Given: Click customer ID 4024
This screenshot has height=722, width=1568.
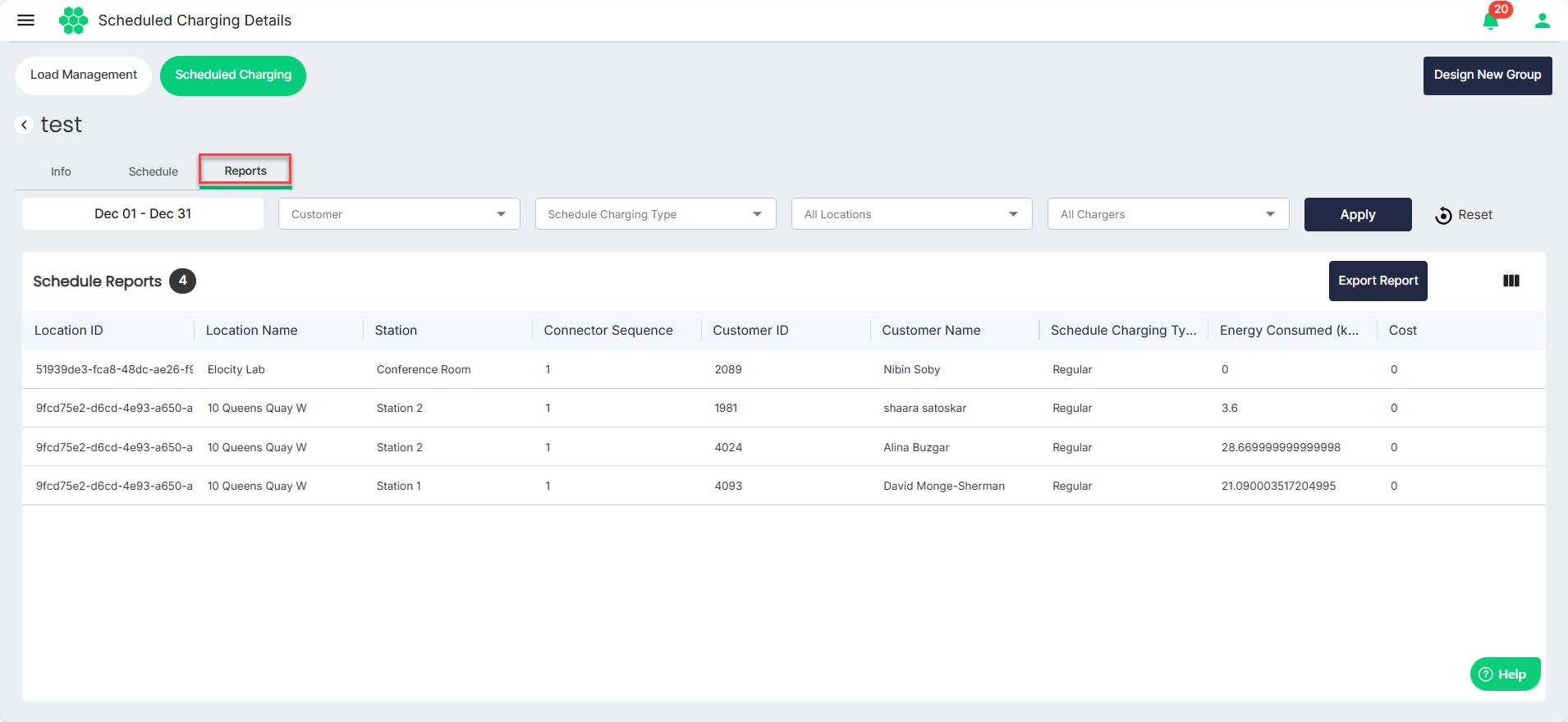Looking at the screenshot, I should point(728,447).
